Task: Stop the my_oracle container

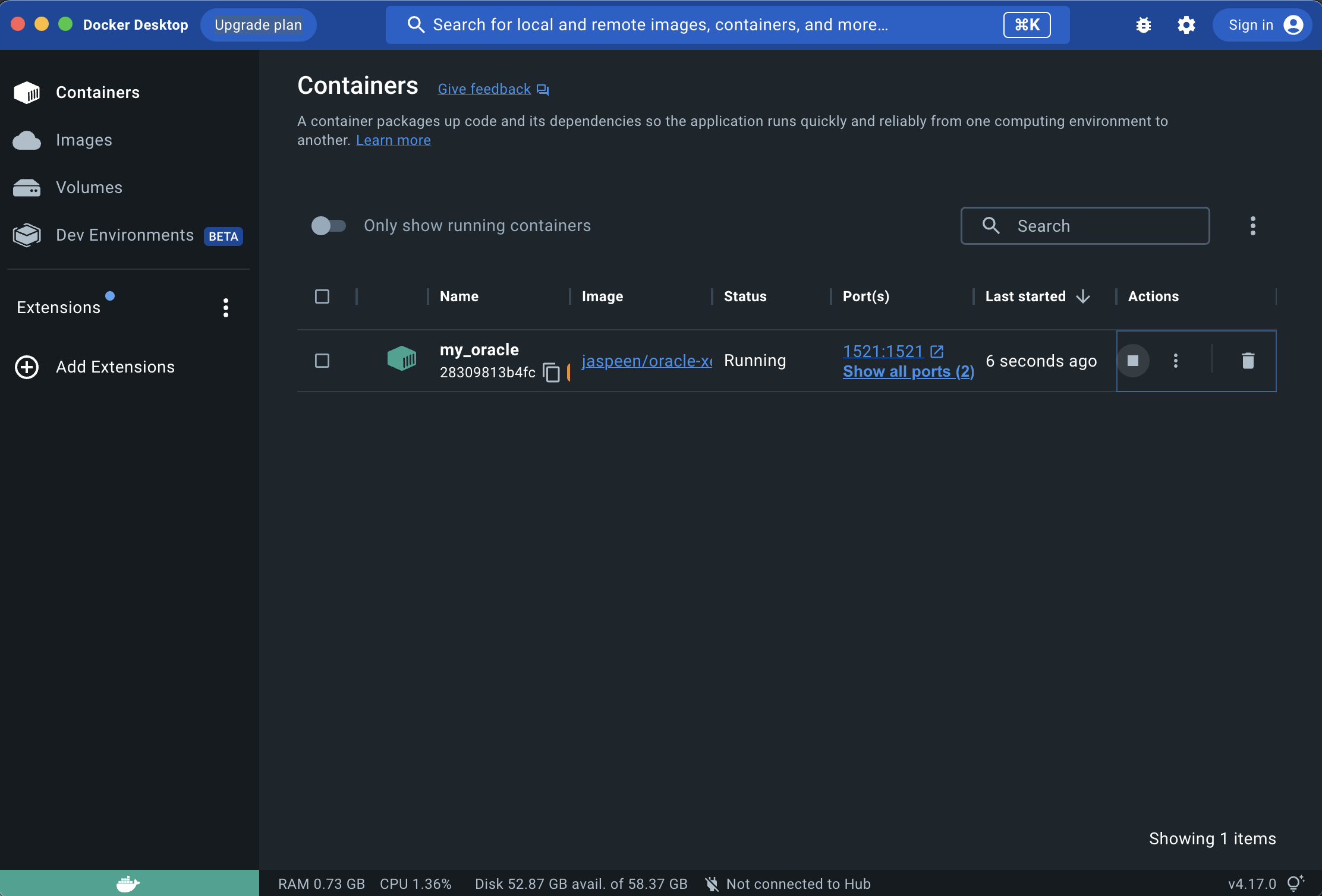Action: point(1132,361)
